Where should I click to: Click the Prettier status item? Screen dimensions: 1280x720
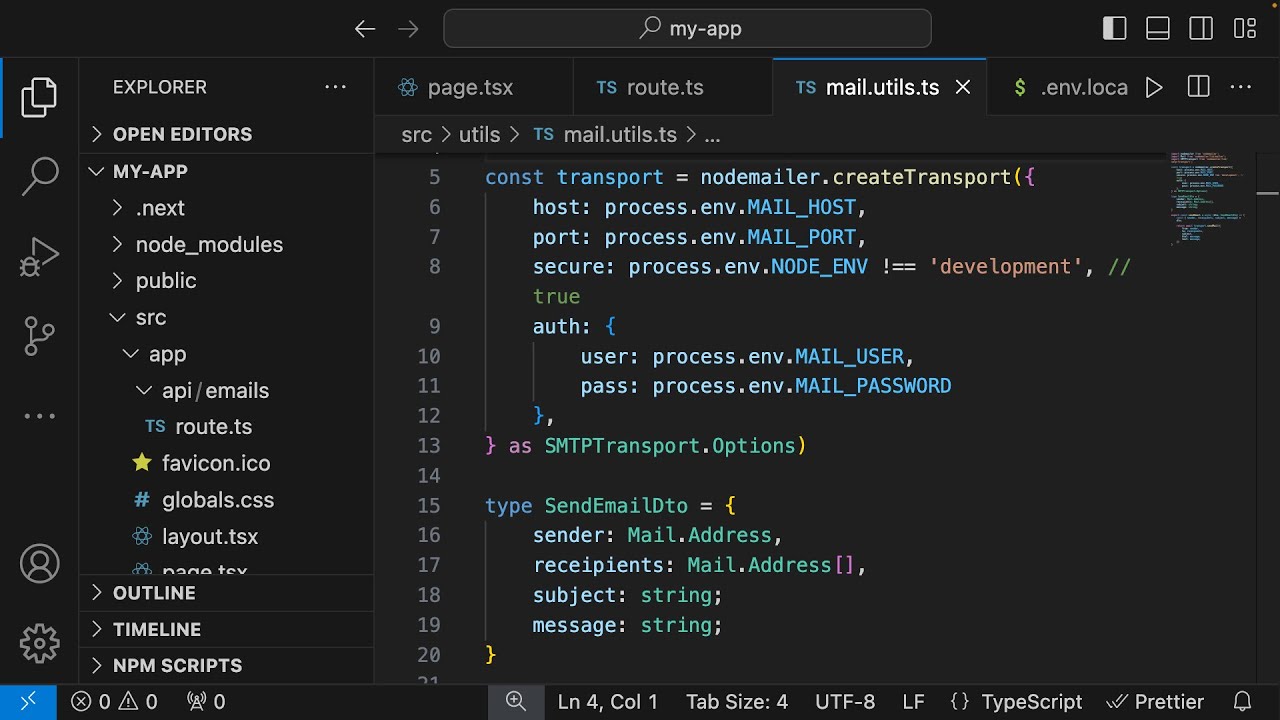pyautogui.click(x=1155, y=702)
